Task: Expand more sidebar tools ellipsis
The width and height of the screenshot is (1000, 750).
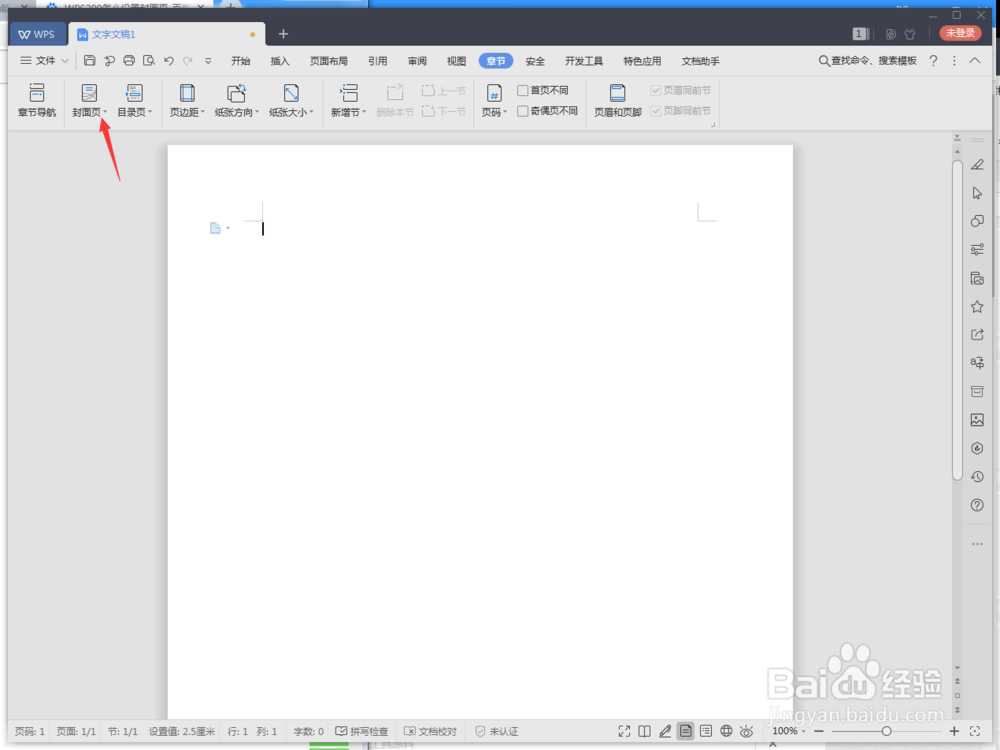Action: (977, 544)
